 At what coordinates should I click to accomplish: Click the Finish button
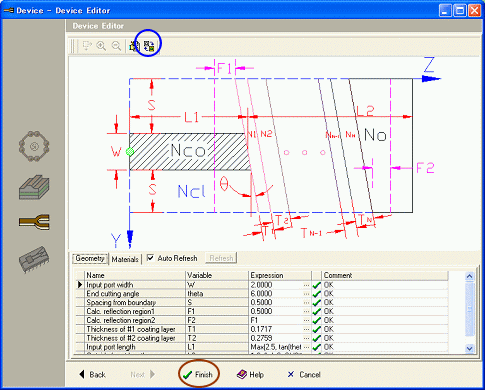coord(198,374)
